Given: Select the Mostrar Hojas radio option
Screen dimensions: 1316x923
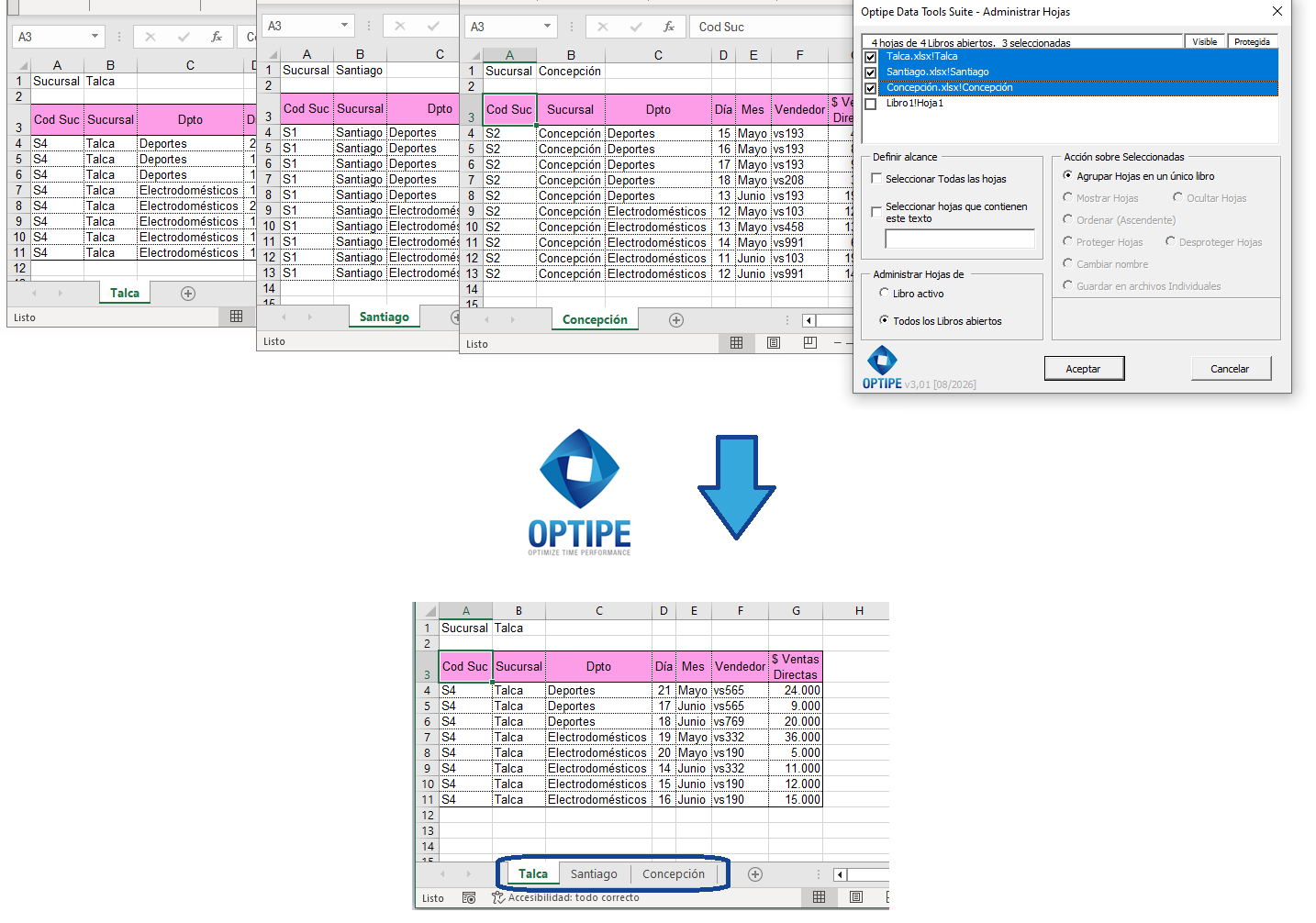Looking at the screenshot, I should point(1067,197).
